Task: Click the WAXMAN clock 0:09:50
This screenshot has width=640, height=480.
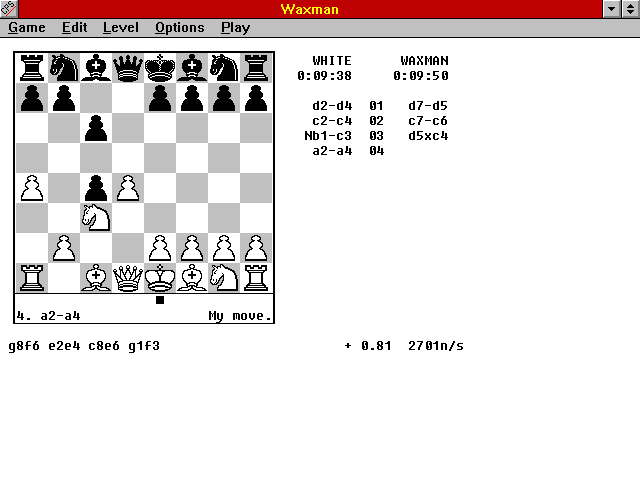Action: (x=421, y=76)
